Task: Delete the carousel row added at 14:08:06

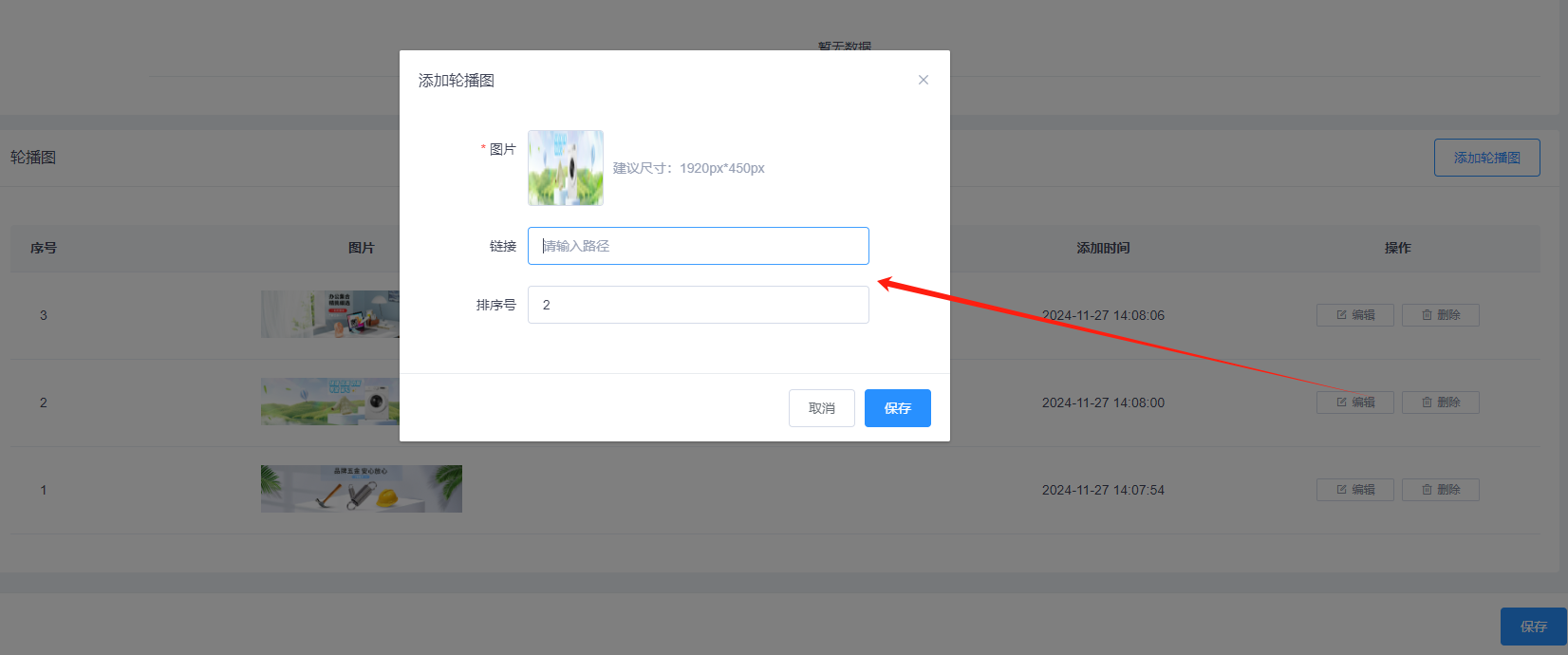Action: 1440,315
